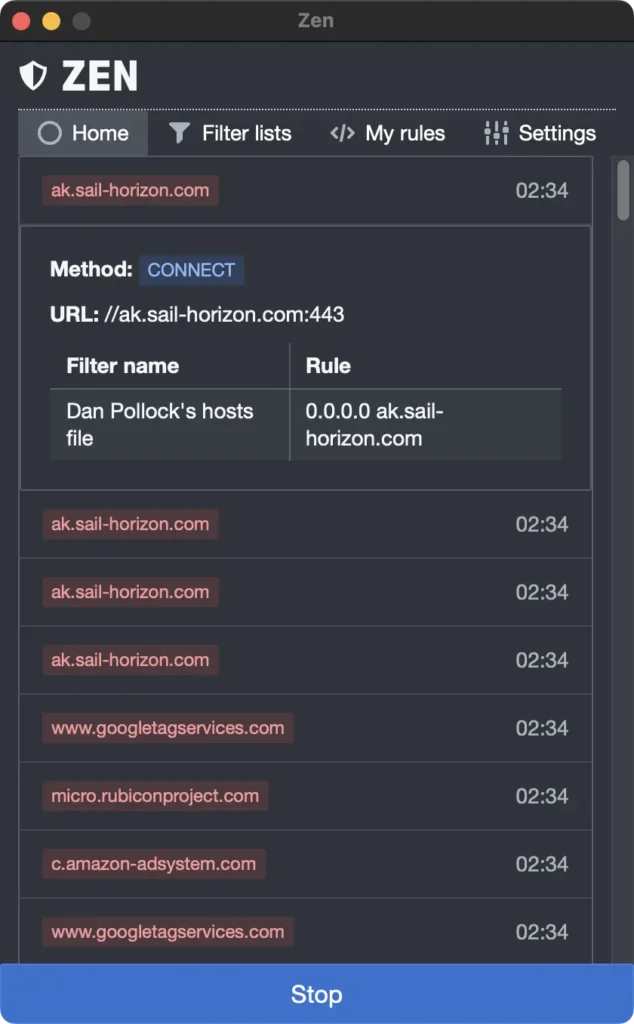Open the Filter lists tab
The image size is (634, 1024).
pyautogui.click(x=230, y=133)
